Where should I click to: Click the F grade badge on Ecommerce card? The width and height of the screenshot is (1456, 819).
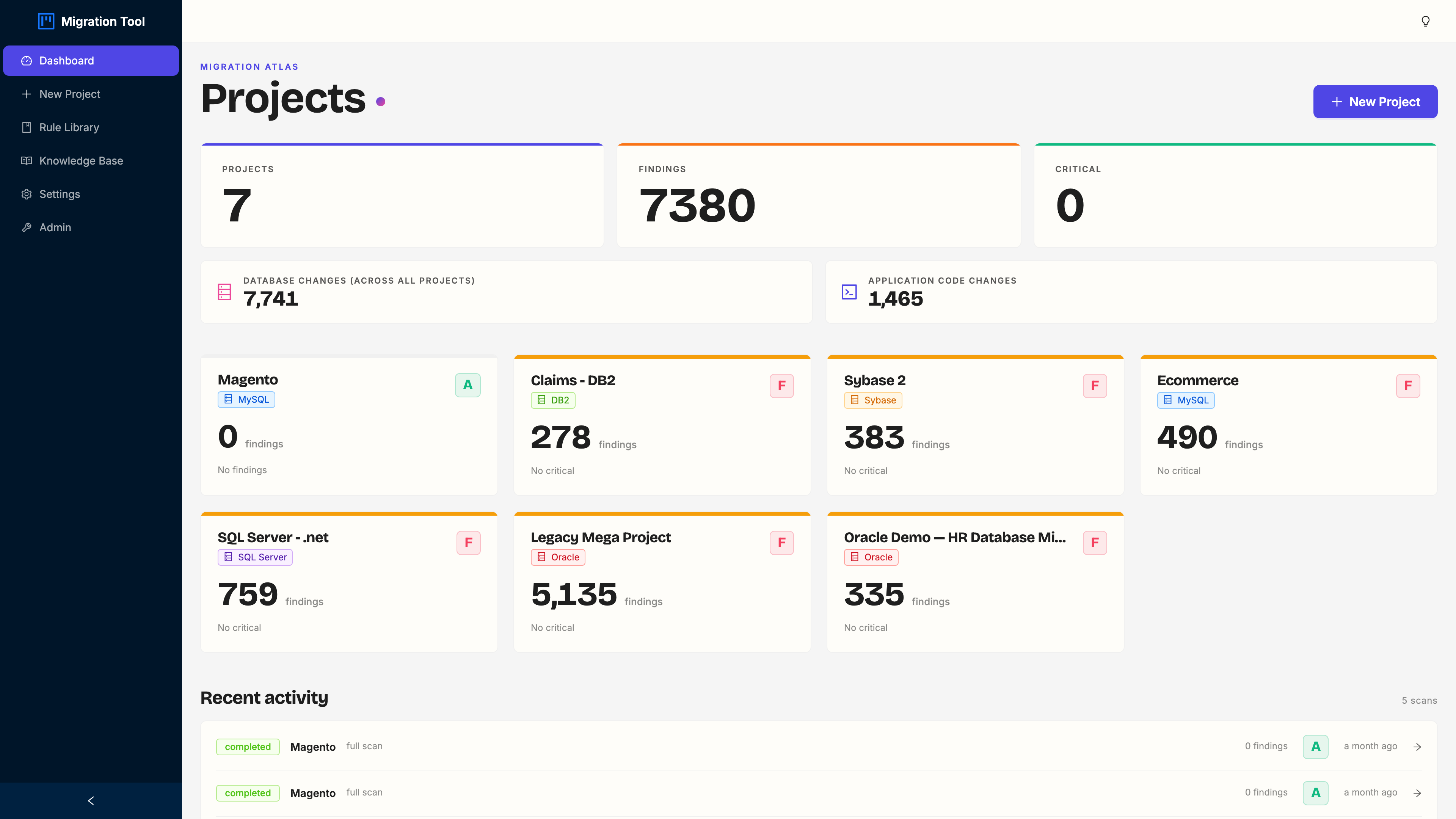tap(1408, 386)
